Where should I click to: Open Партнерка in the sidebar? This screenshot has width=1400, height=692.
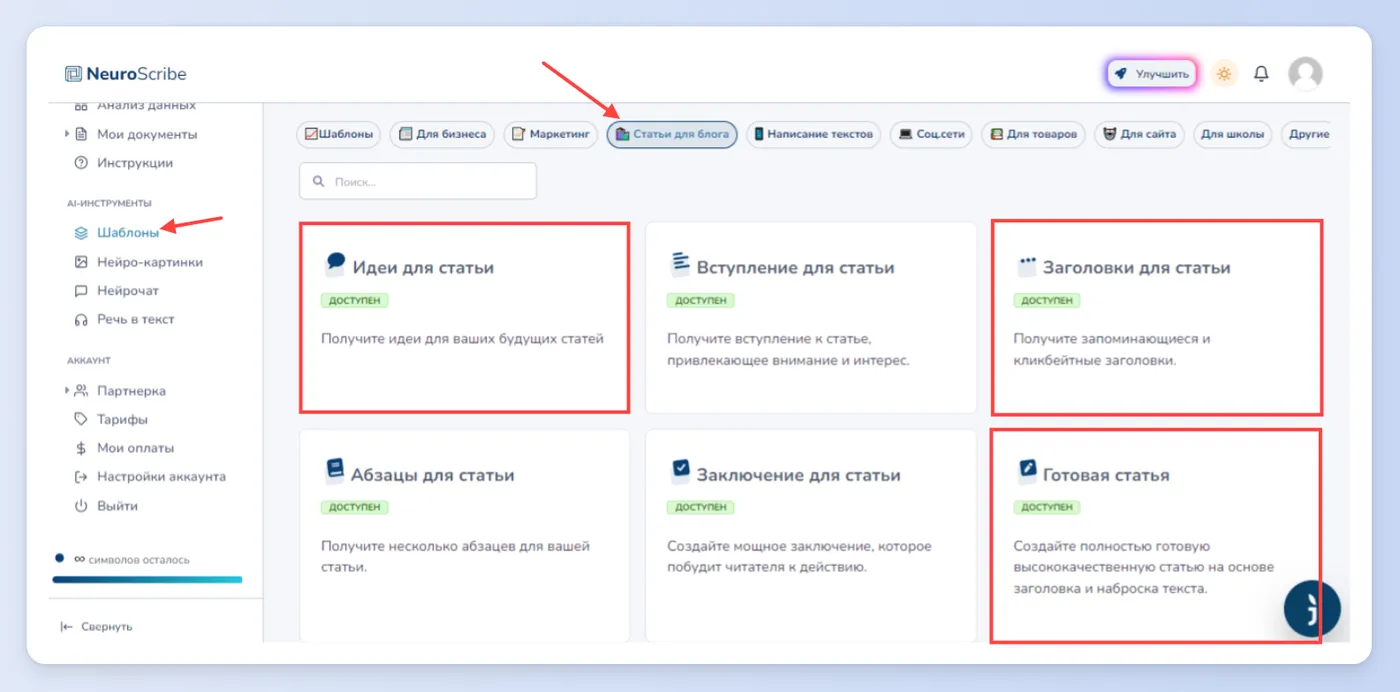[x=131, y=391]
